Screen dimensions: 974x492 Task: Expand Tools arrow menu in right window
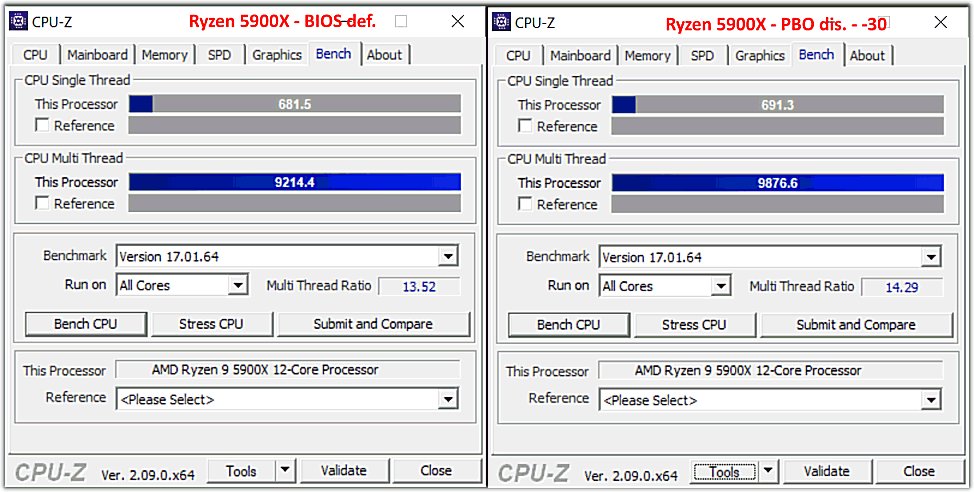pyautogui.click(x=768, y=471)
